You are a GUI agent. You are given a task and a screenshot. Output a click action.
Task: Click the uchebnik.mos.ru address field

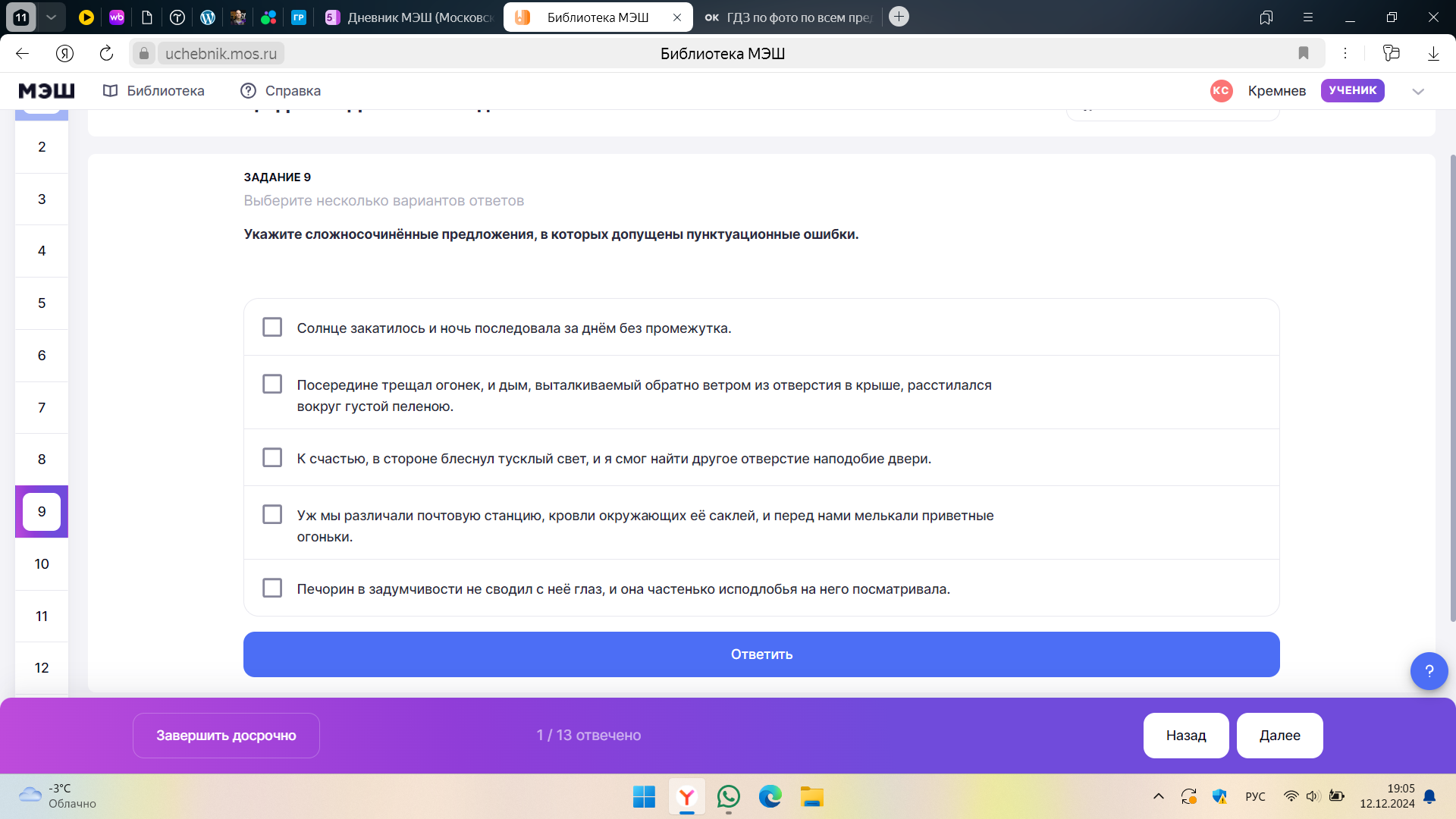[221, 53]
